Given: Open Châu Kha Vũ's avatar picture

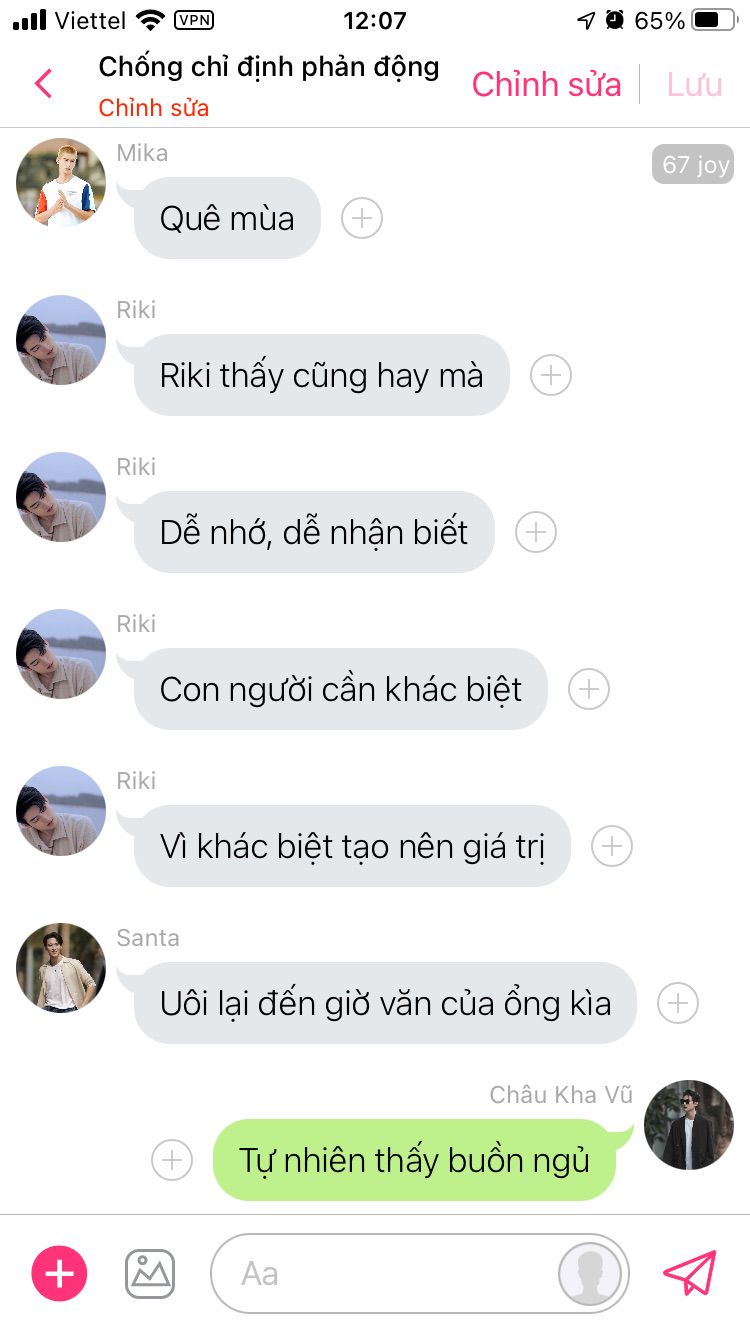Looking at the screenshot, I should 689,1125.
